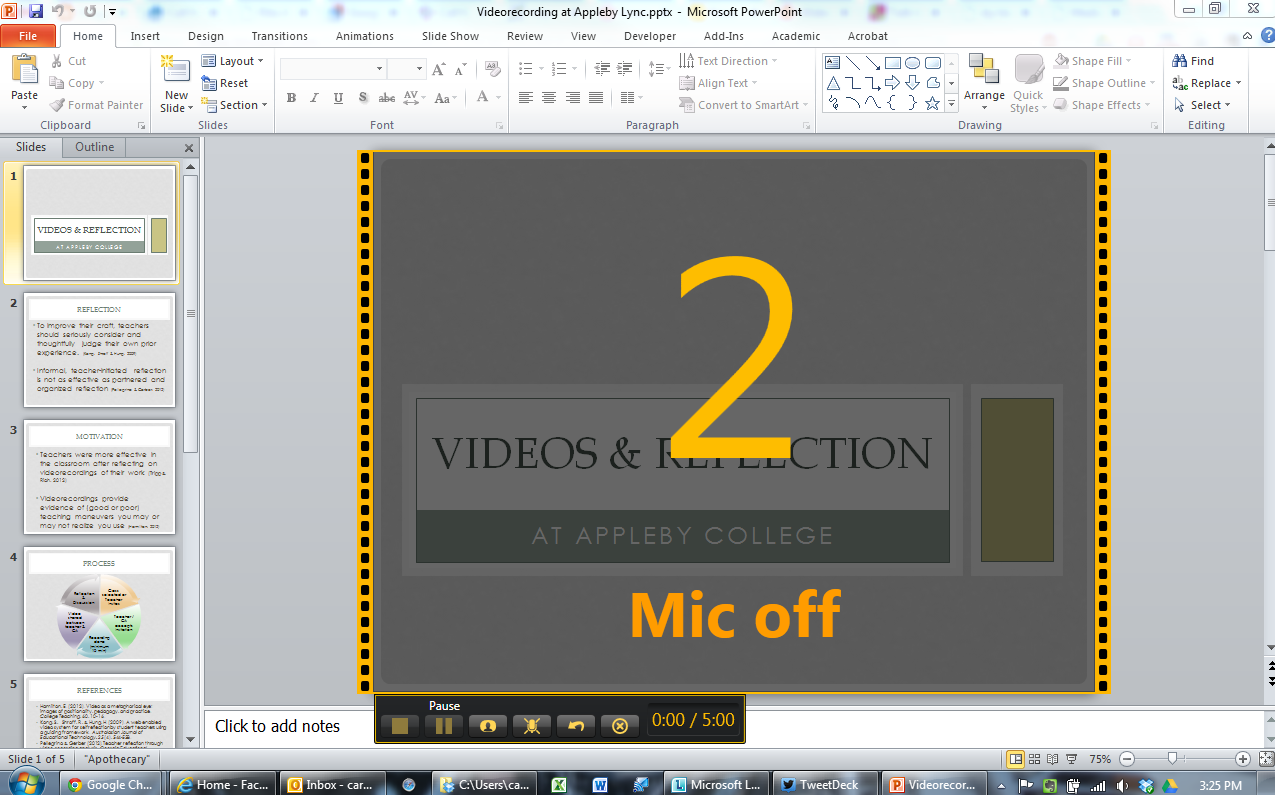Viewport: 1275px width, 795px height.
Task: Open the Select dropdown
Action: pyautogui.click(x=1202, y=105)
